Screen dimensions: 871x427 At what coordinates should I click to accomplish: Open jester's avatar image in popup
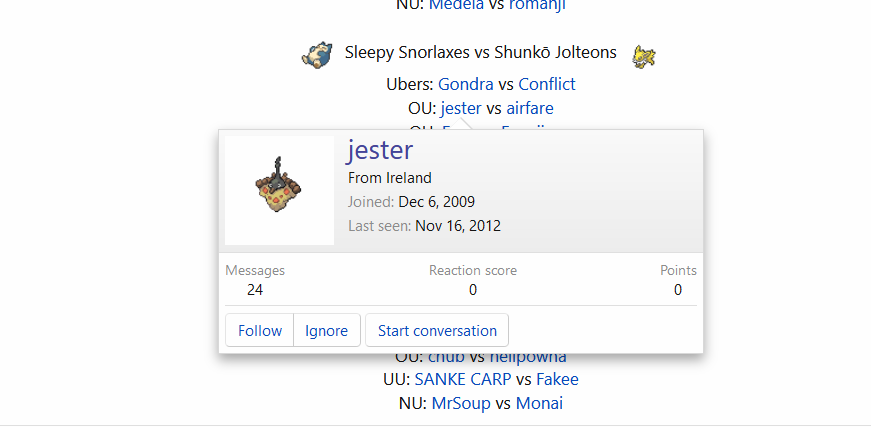[x=279, y=190]
